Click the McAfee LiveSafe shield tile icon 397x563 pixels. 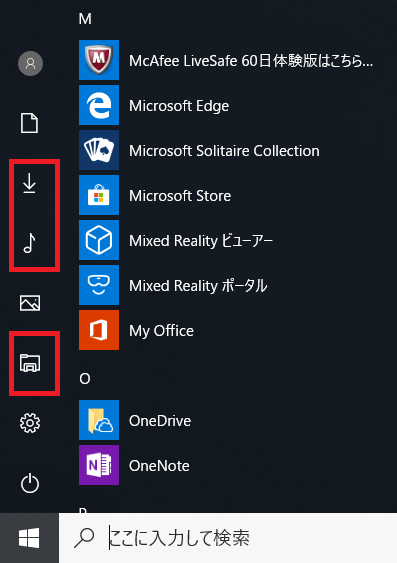(99, 60)
